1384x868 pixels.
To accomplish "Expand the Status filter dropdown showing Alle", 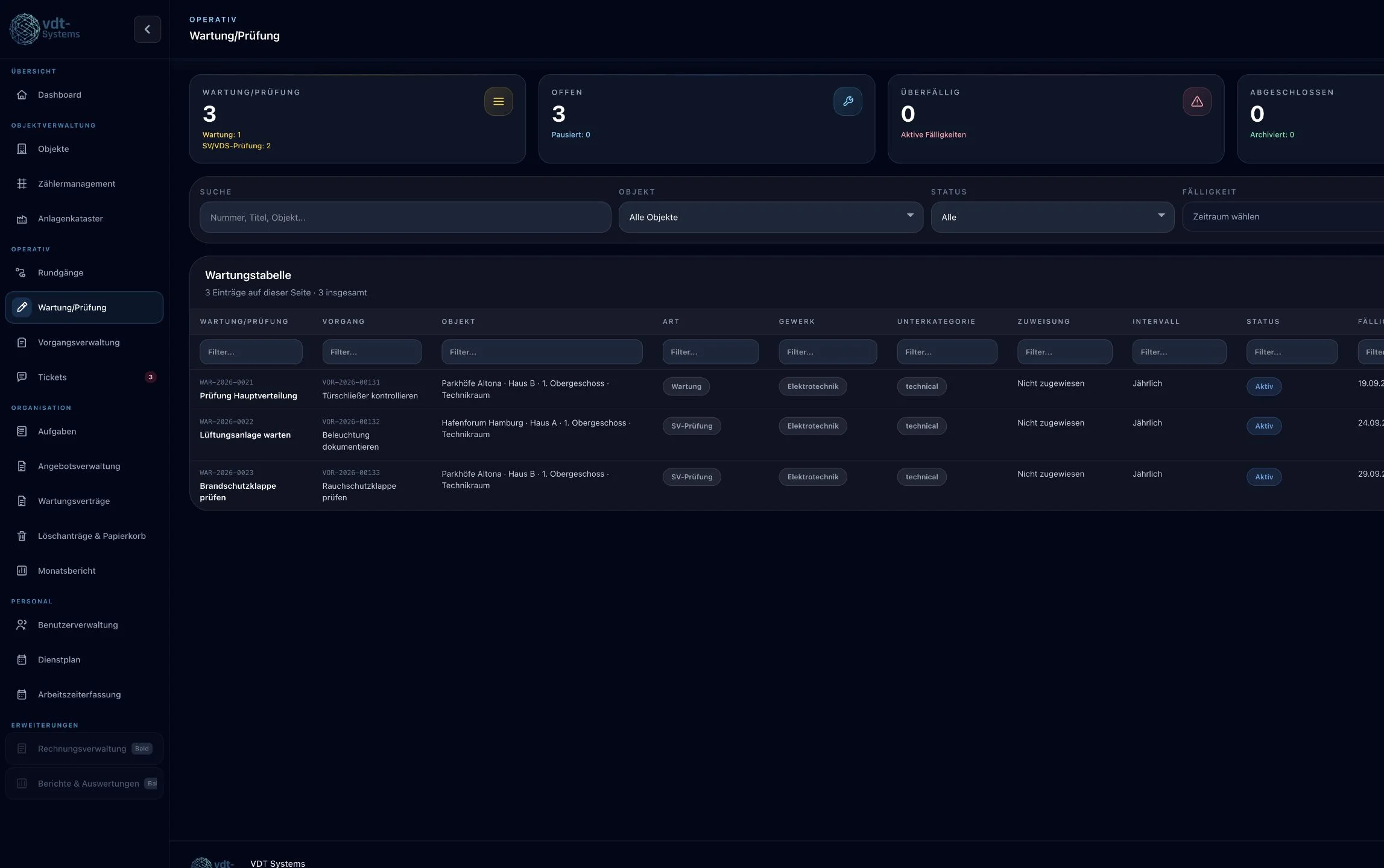I will tap(1052, 217).
